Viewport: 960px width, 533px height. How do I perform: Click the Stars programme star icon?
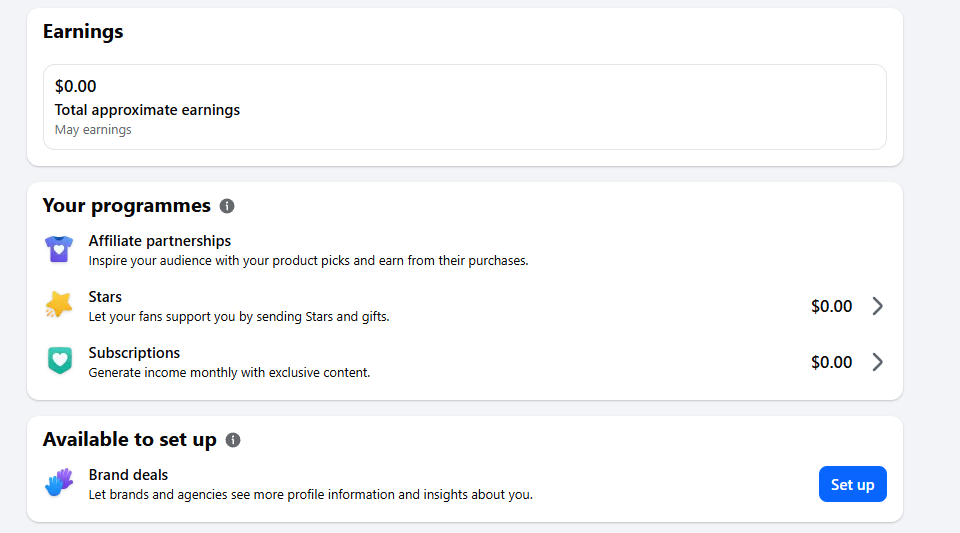click(x=59, y=305)
